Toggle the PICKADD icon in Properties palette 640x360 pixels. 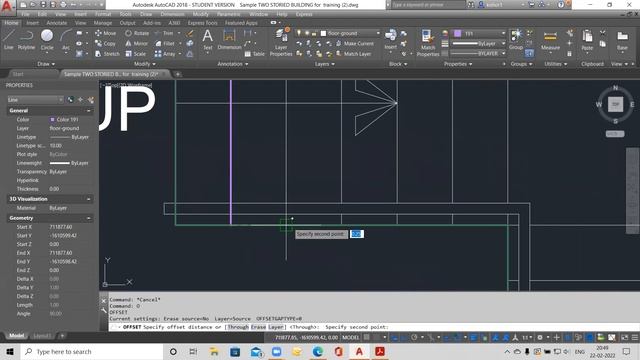click(70, 100)
